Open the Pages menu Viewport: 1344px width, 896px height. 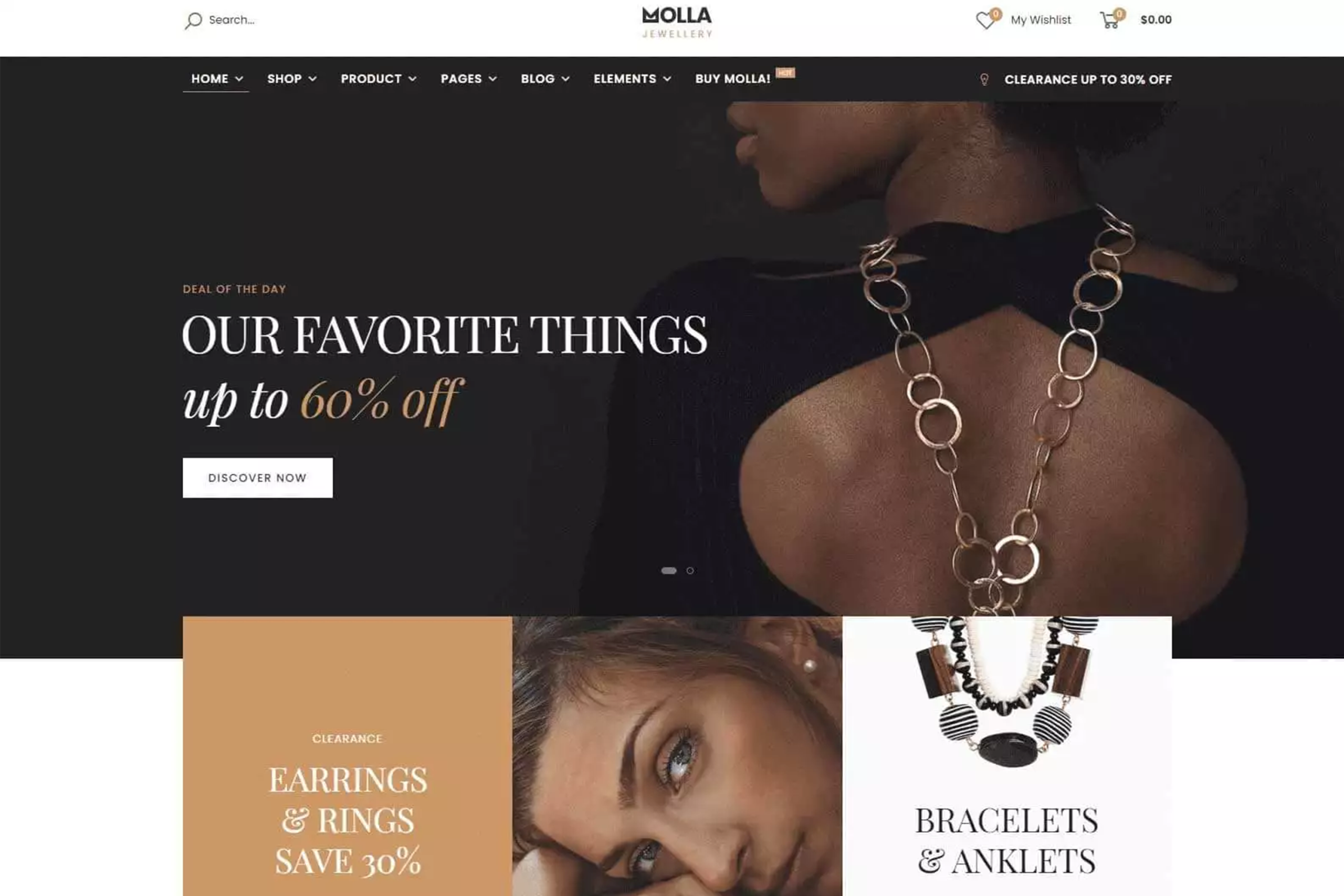pos(469,79)
